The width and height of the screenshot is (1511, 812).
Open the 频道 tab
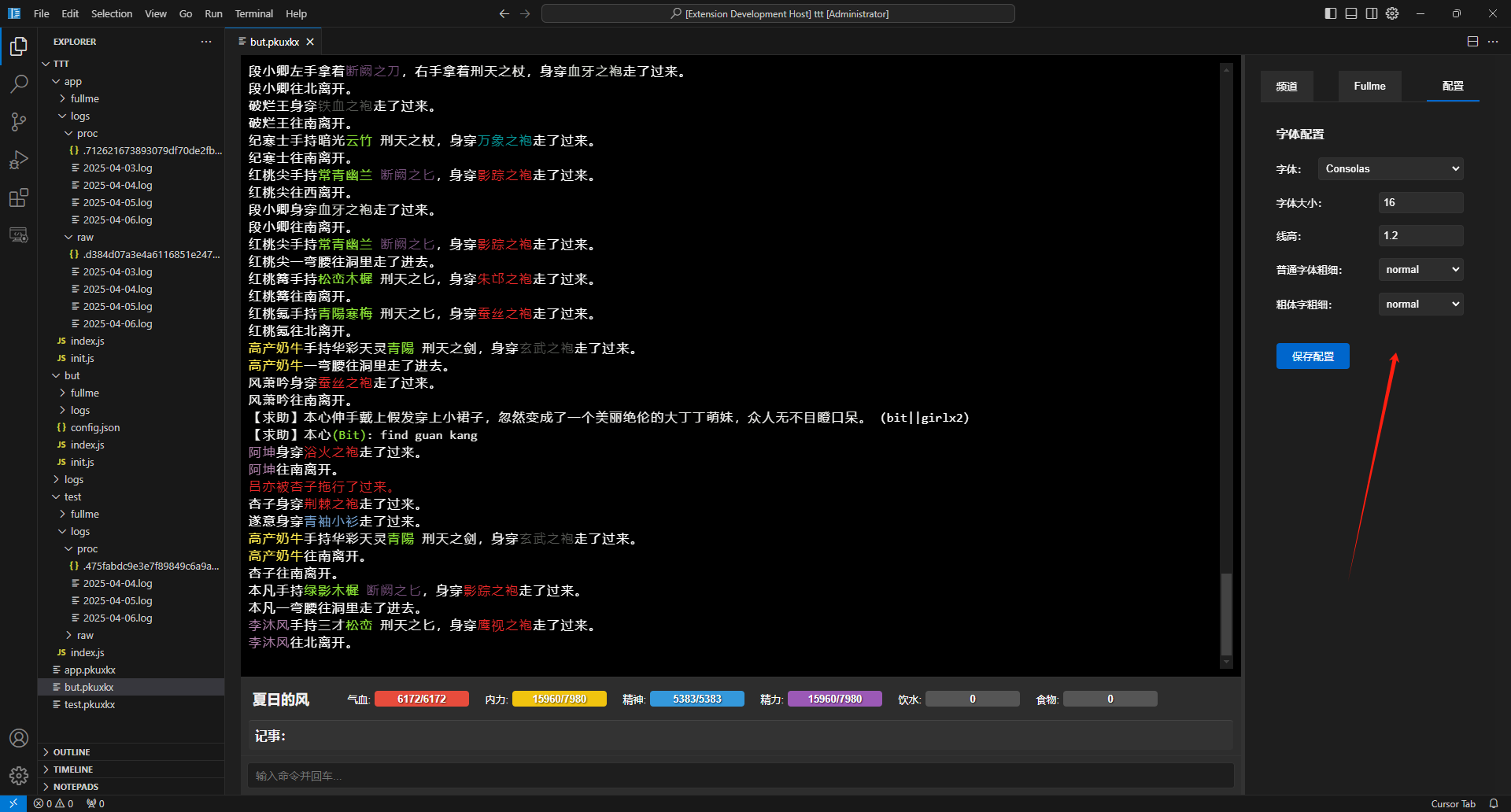tap(1287, 87)
